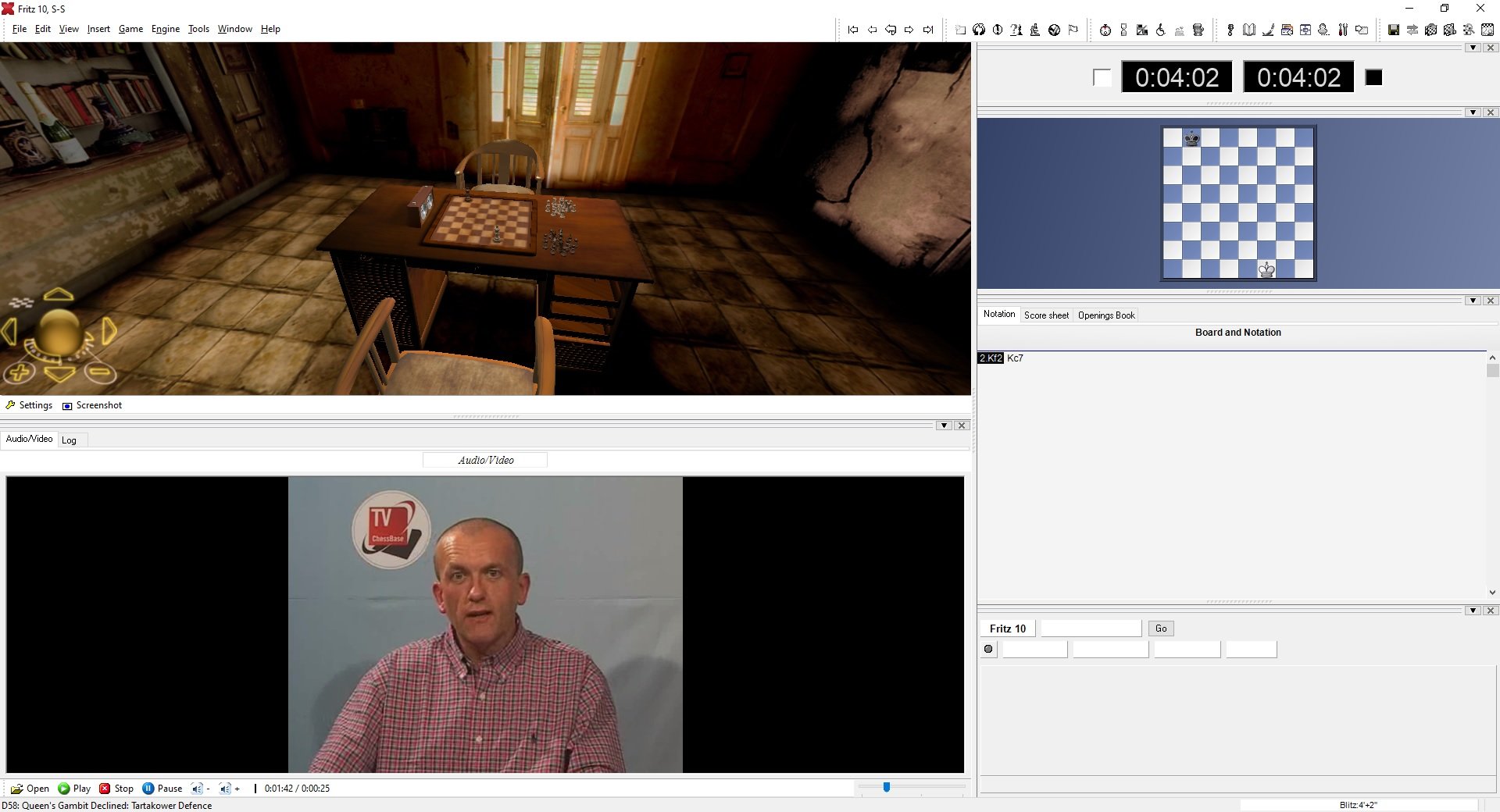Click the take back move icon
The image size is (1500, 812).
(x=891, y=30)
